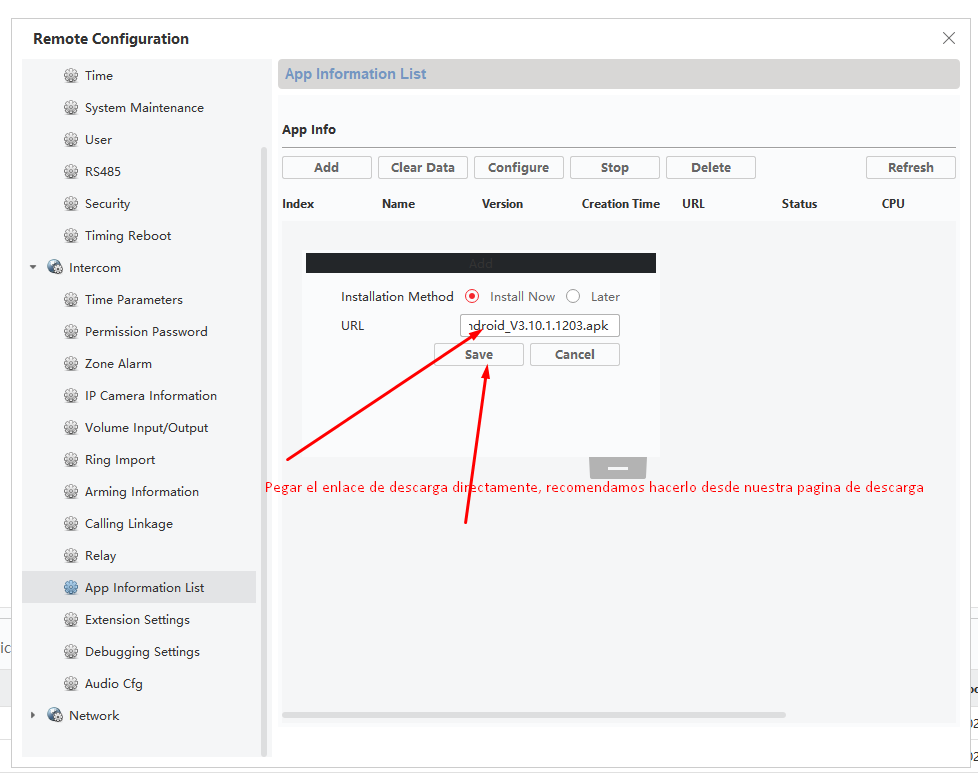
Task: Click the gear icon beside Timing Reboot
Action: [71, 236]
